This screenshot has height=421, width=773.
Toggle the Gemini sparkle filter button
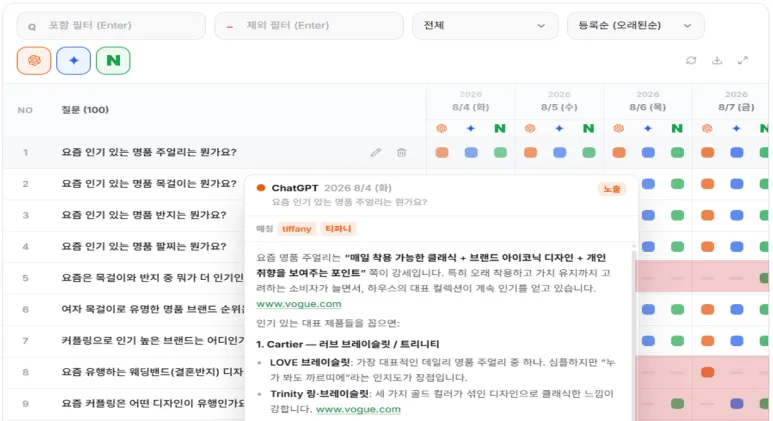tap(73, 61)
